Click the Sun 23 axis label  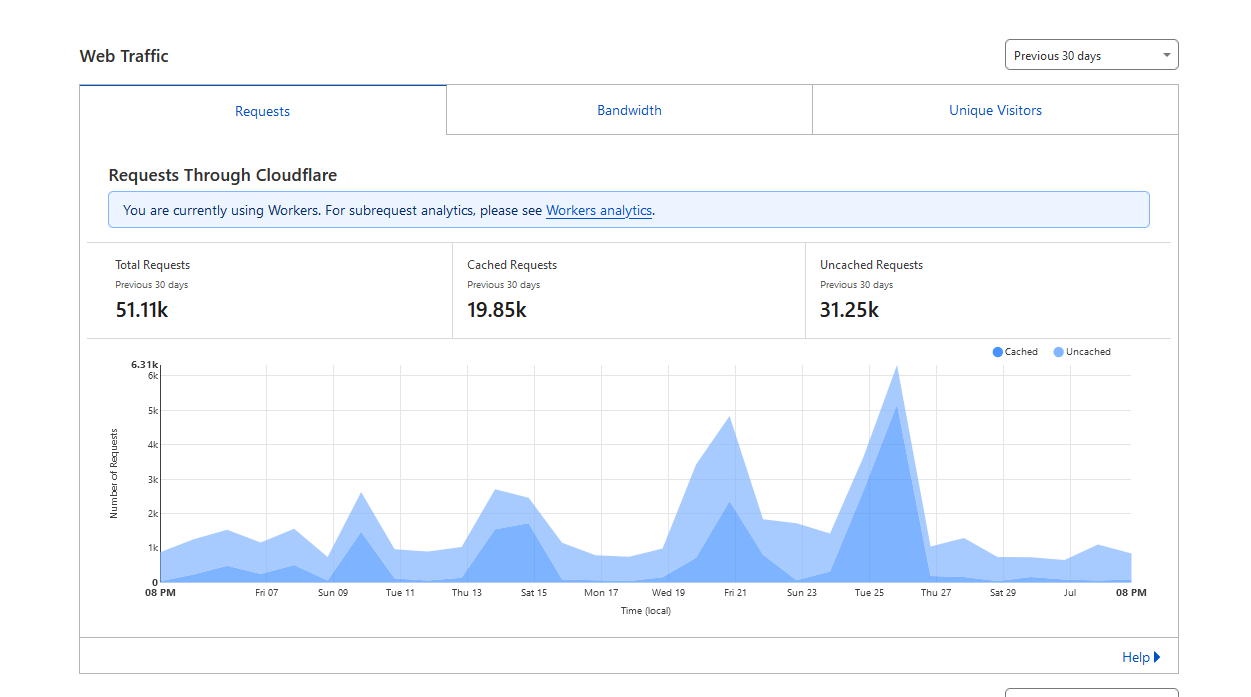tap(802, 592)
